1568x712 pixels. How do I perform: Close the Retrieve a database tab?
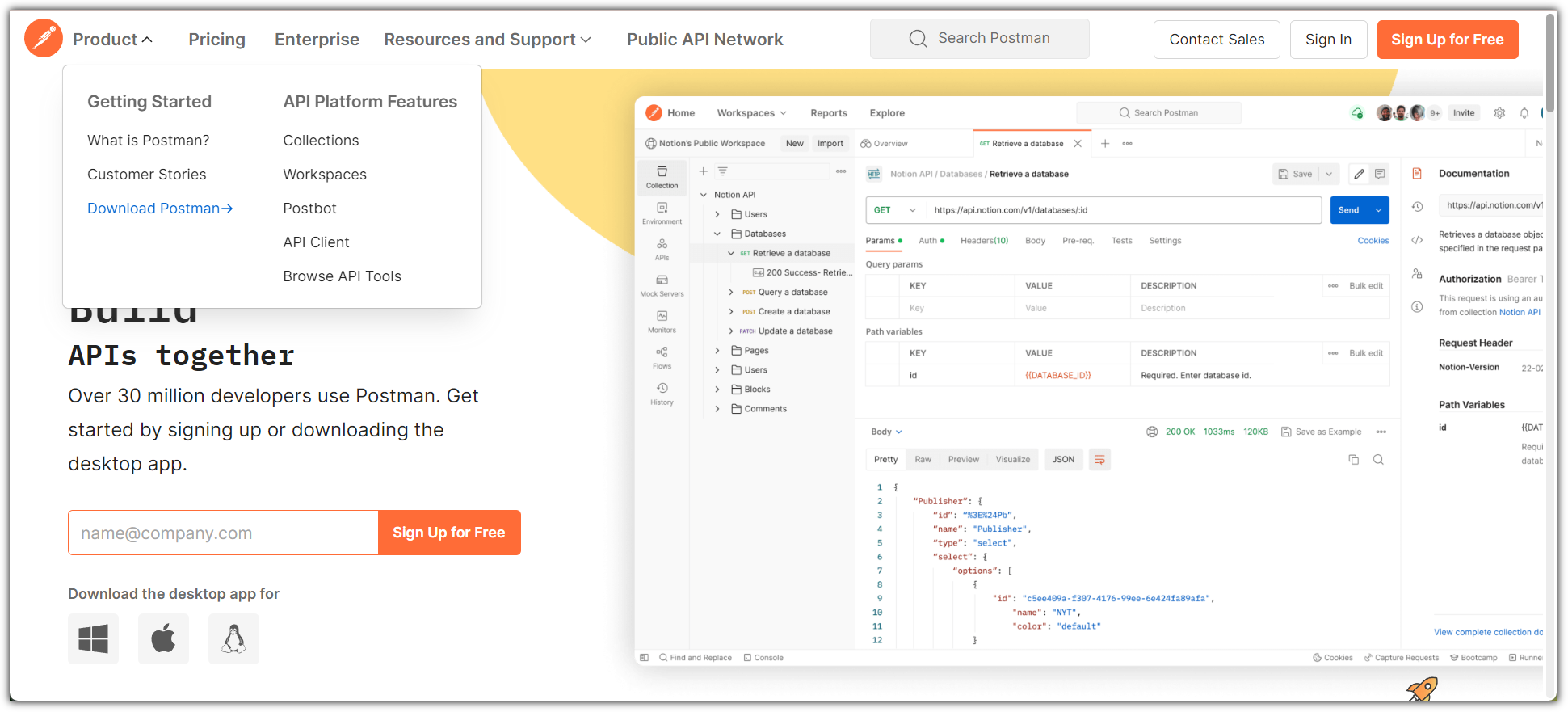pyautogui.click(x=1078, y=143)
